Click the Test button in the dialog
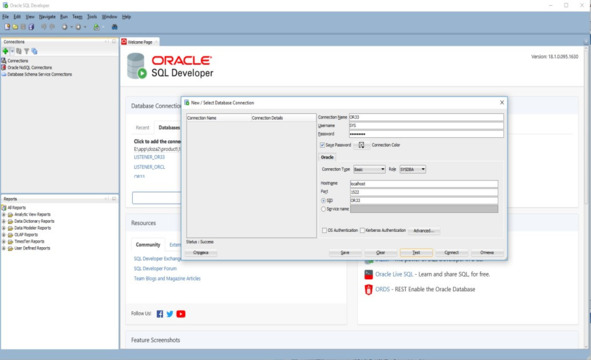Viewport: 591px width, 360px height. pyautogui.click(x=416, y=253)
